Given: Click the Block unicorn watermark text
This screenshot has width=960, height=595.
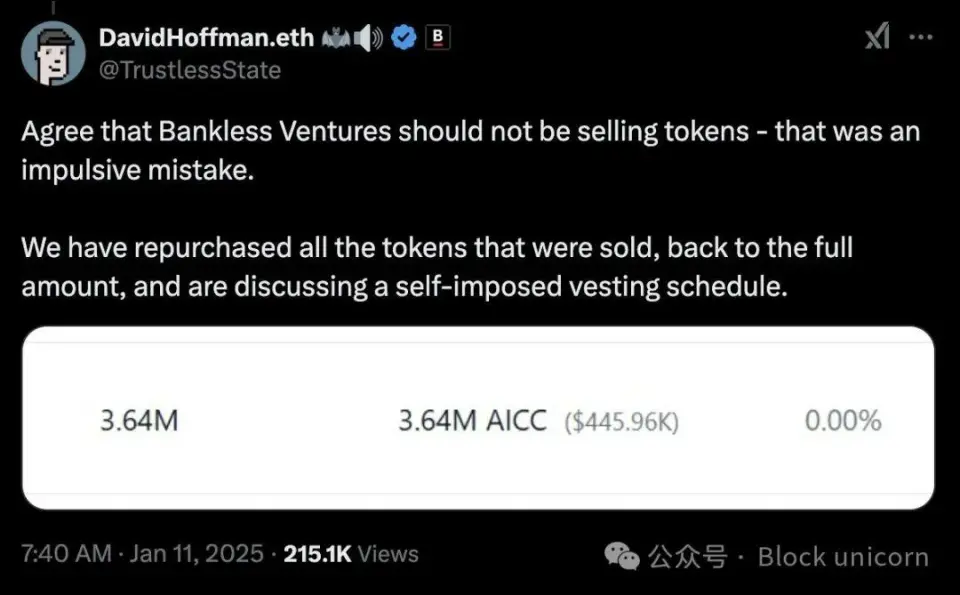Looking at the screenshot, I should [843, 556].
